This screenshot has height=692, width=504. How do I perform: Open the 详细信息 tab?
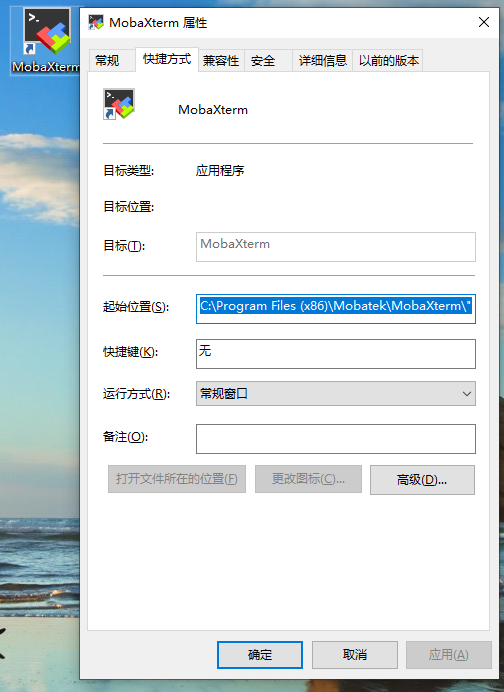(x=323, y=60)
